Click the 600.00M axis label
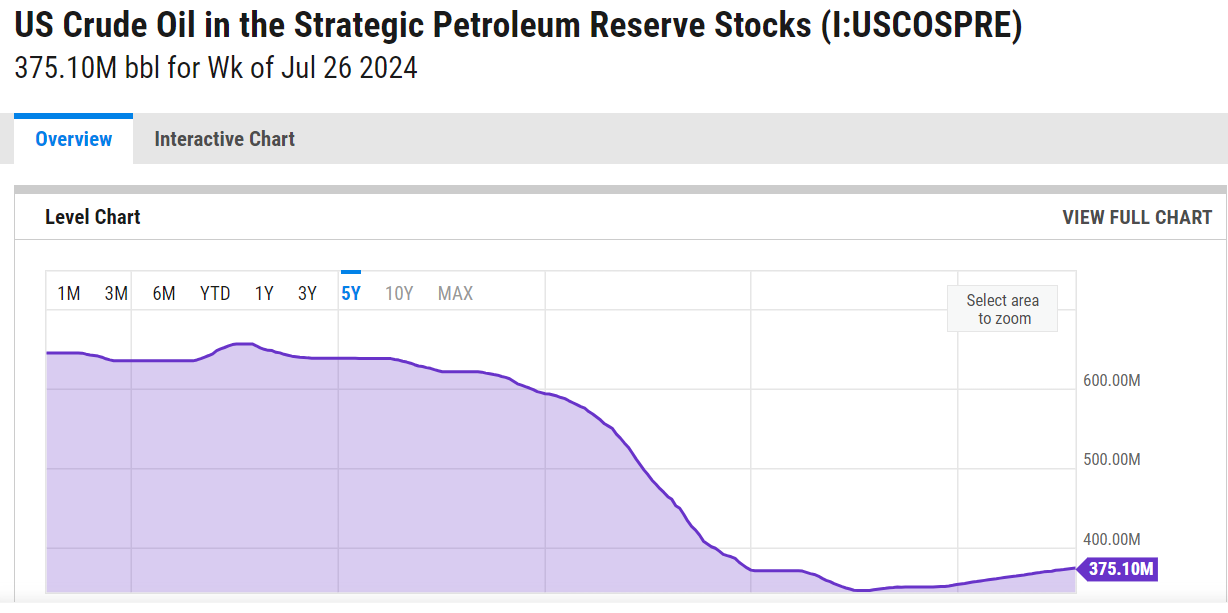1228x613 pixels. (1112, 381)
